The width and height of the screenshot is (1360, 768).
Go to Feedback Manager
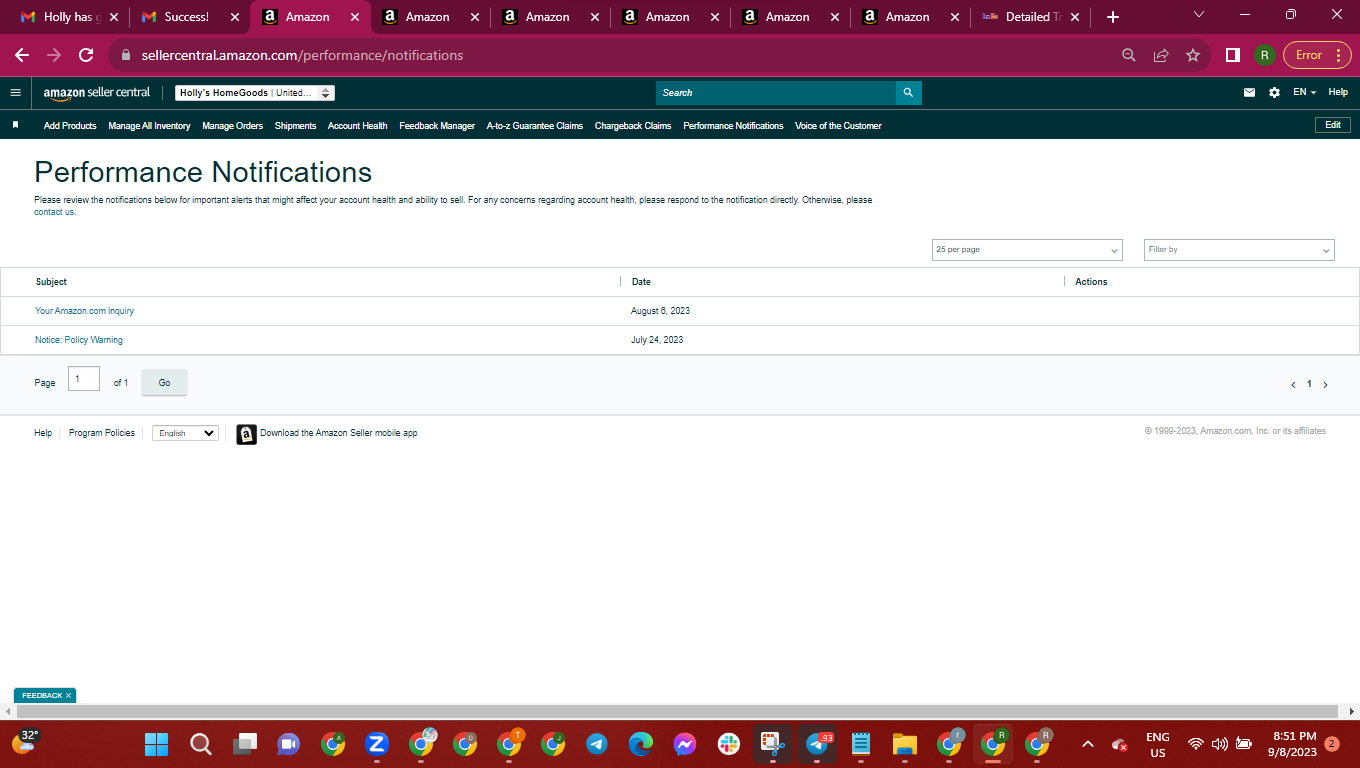tap(437, 126)
